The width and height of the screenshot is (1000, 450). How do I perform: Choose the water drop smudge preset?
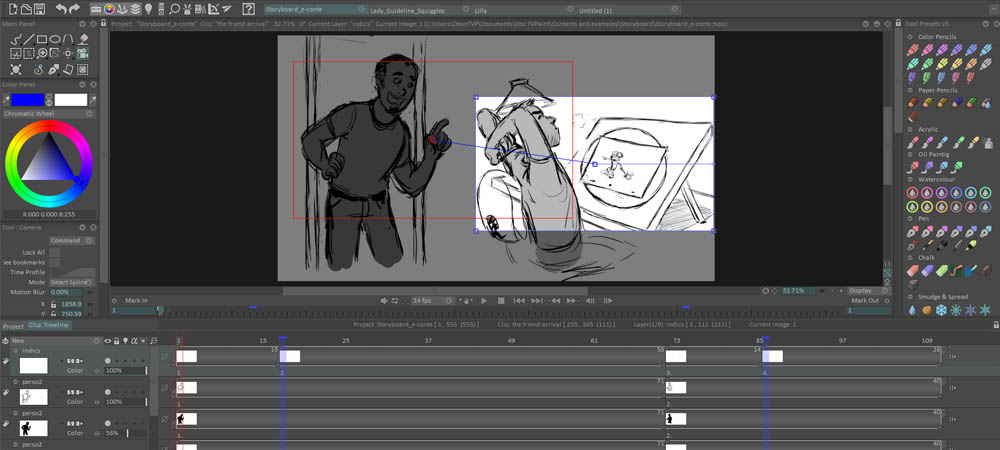tap(912, 310)
